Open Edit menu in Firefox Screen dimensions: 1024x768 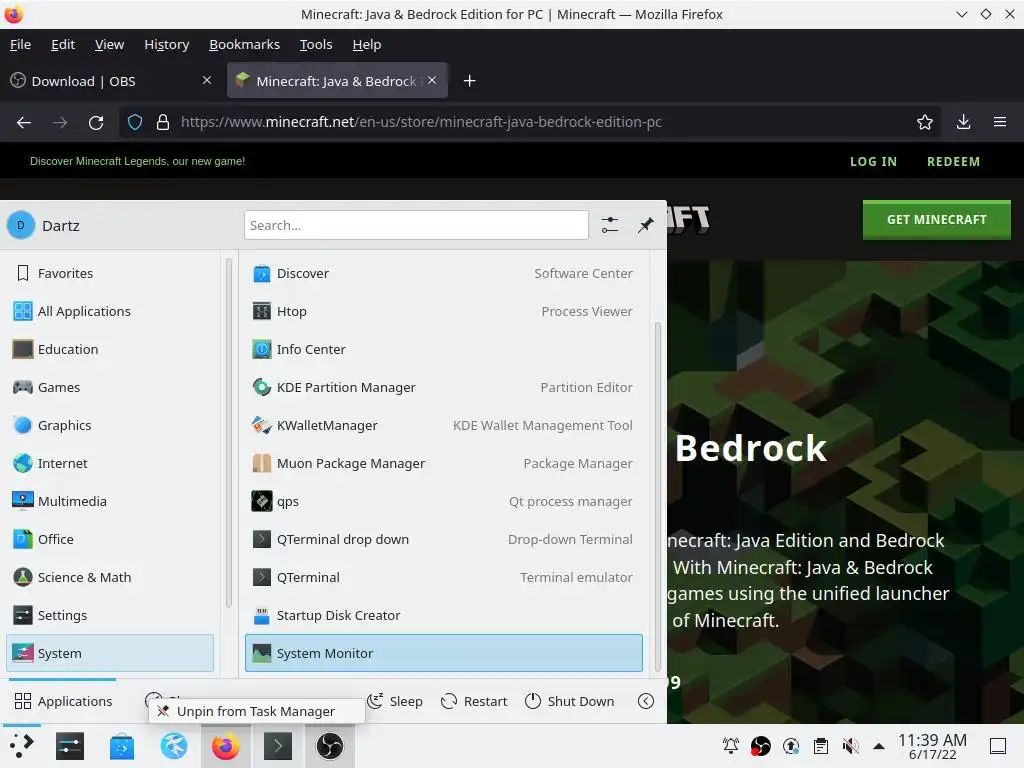tap(63, 44)
